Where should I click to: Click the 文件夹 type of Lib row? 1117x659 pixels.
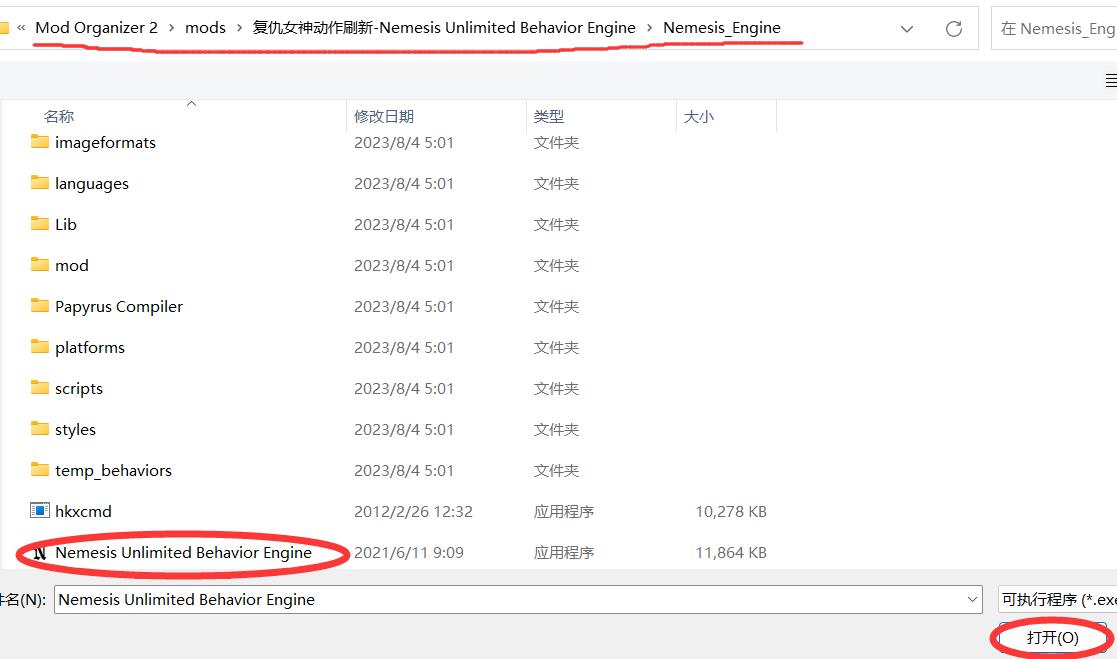(556, 224)
